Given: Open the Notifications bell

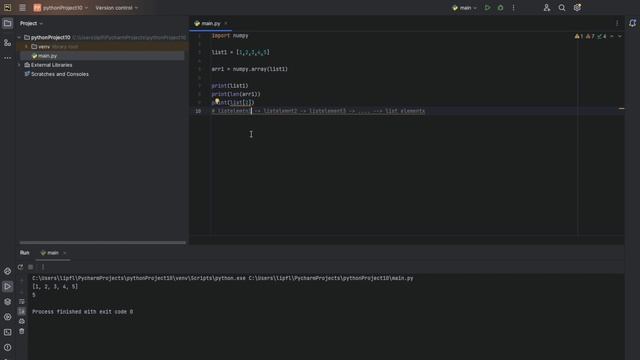Looking at the screenshot, I should [x=632, y=23].
